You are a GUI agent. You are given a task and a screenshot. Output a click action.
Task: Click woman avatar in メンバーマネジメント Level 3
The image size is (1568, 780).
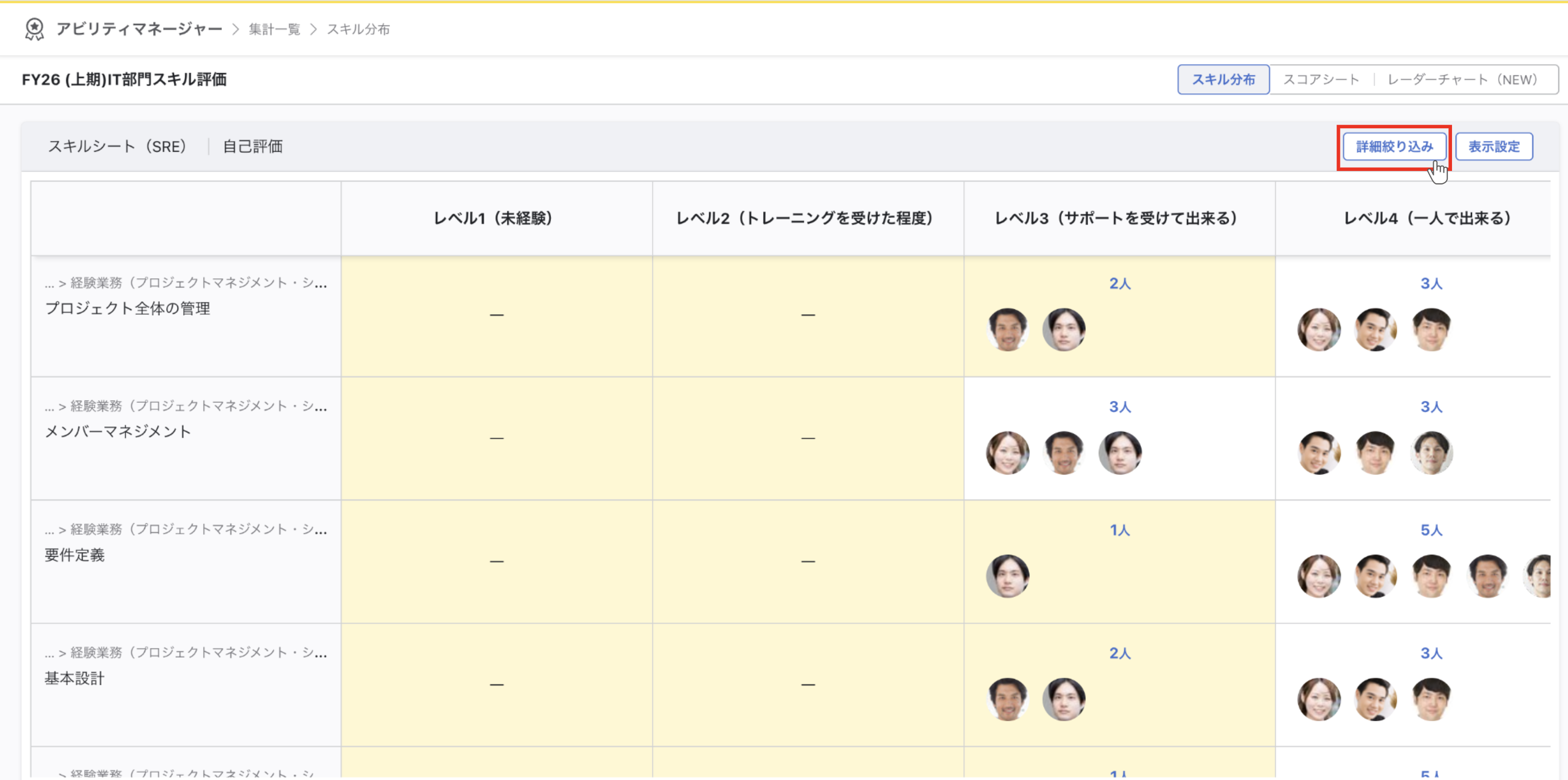coord(1008,453)
